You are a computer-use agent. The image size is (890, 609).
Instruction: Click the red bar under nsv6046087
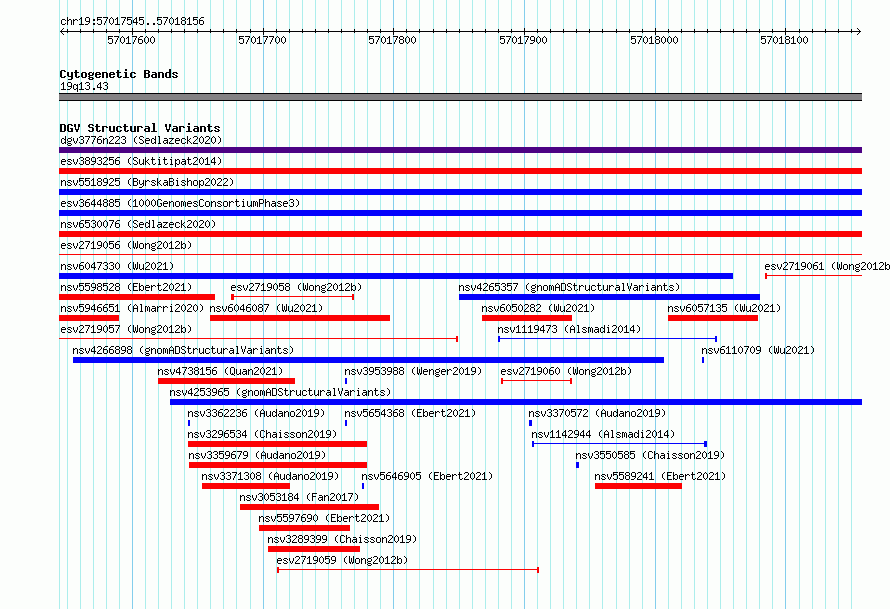(x=300, y=318)
